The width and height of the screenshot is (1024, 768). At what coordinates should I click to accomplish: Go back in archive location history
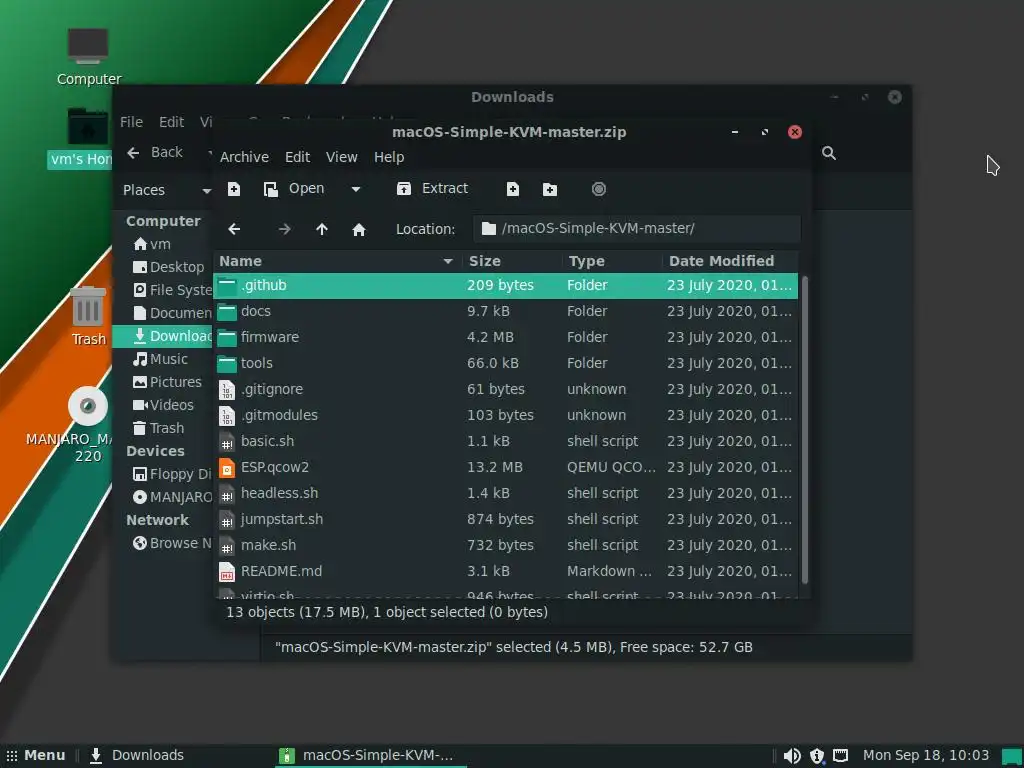(234, 229)
